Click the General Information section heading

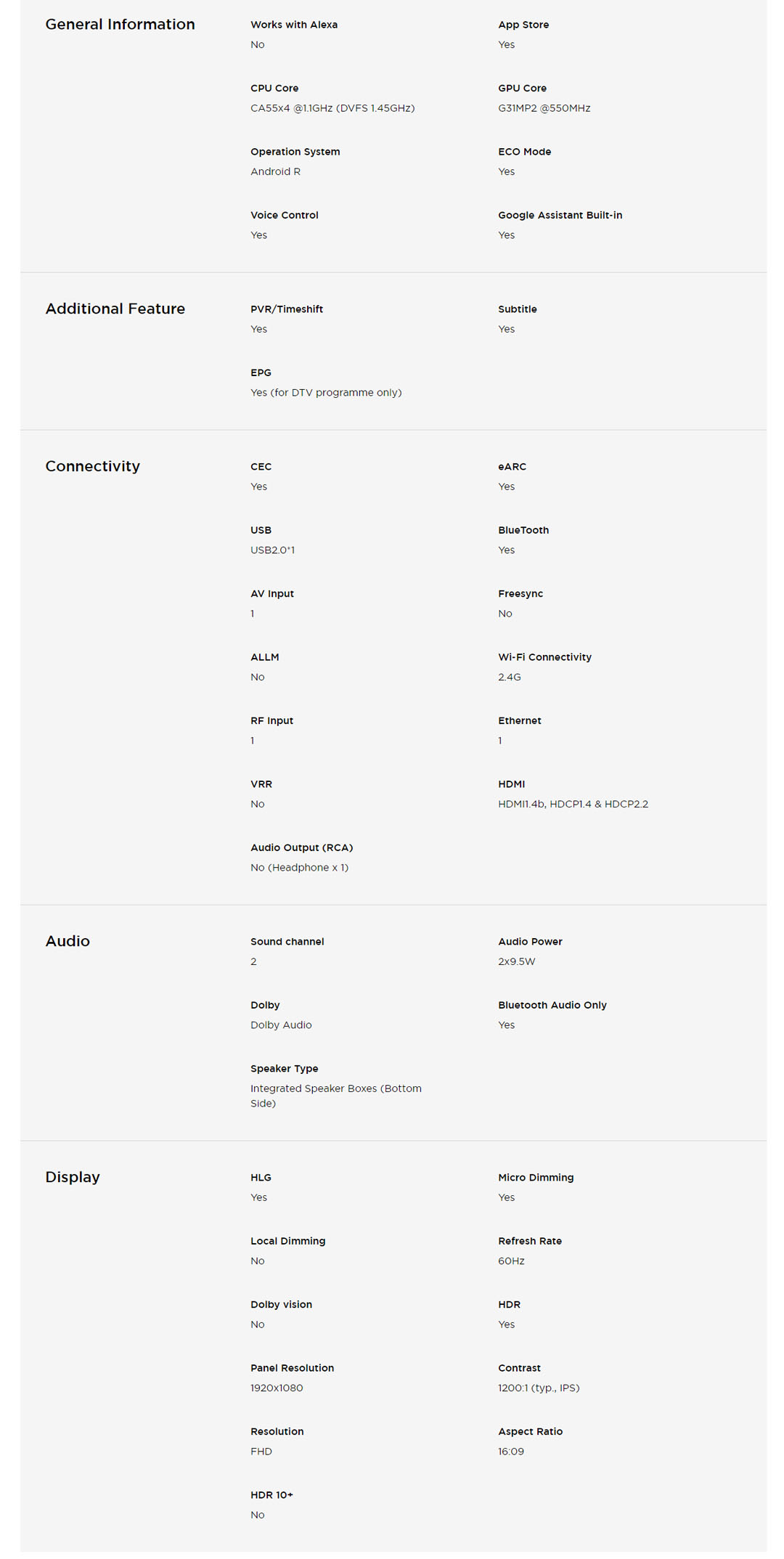pyautogui.click(x=120, y=25)
